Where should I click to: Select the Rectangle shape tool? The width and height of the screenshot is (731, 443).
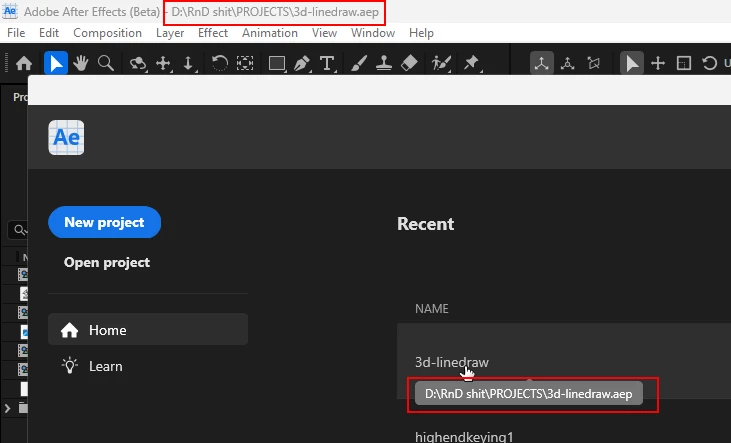[277, 63]
